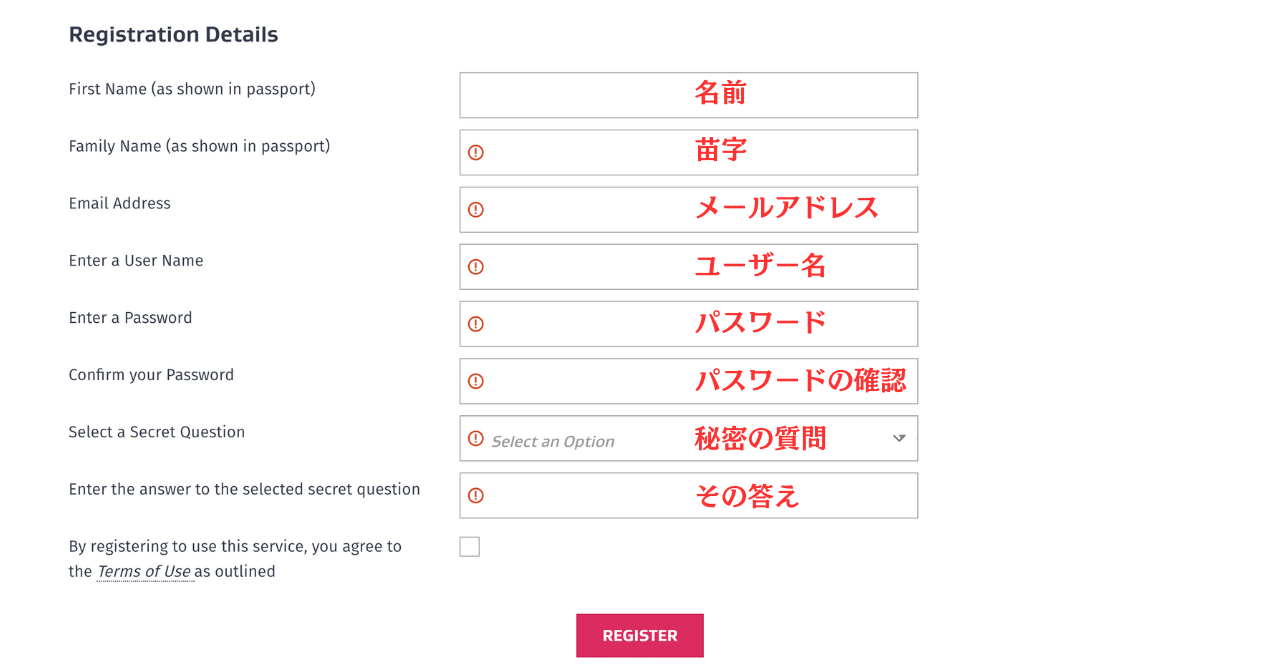Viewport: 1280px width, 670px height.
Task: Open the Terms of Use link
Action: tap(144, 572)
